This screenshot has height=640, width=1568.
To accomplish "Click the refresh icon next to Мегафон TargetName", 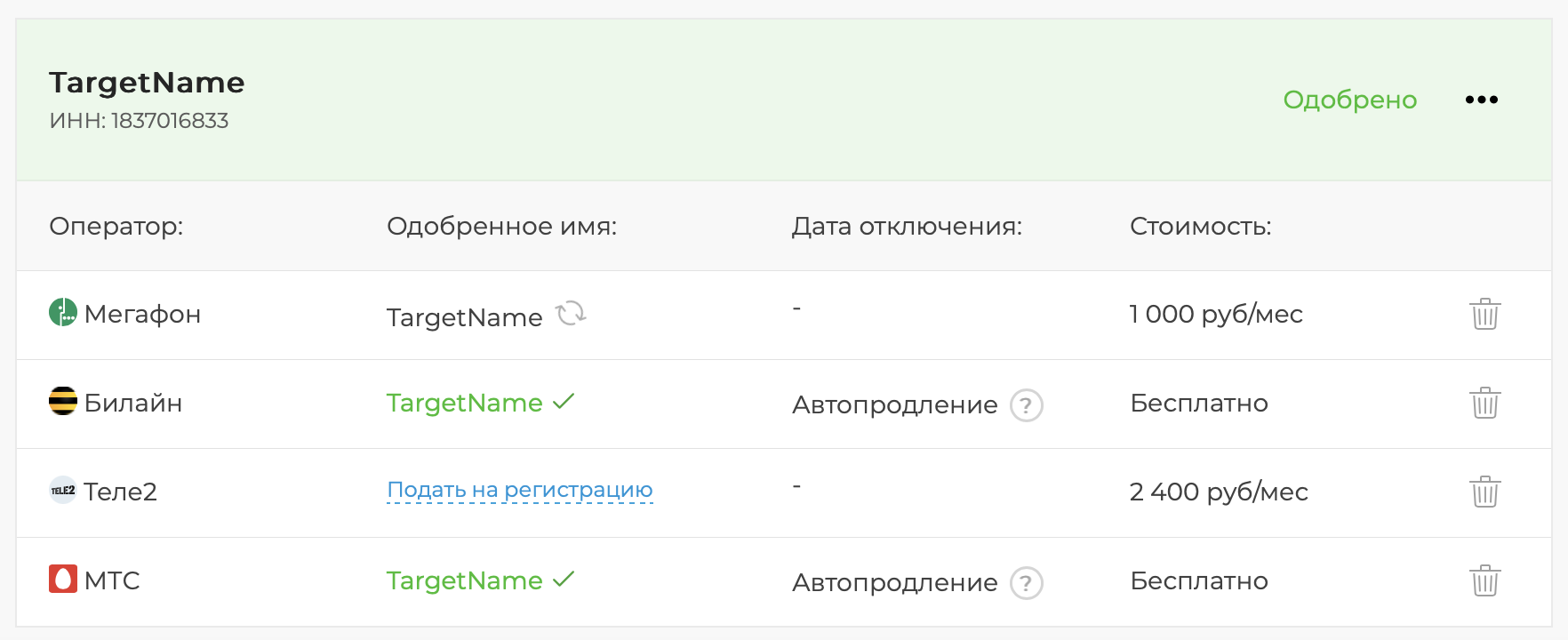I will [x=572, y=314].
